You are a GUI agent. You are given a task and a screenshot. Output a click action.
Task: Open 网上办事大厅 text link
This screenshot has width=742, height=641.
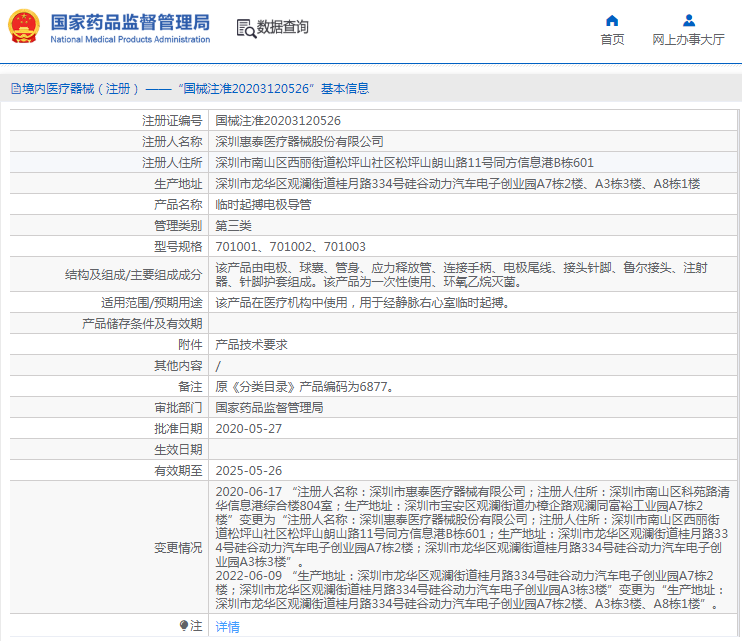click(689, 39)
